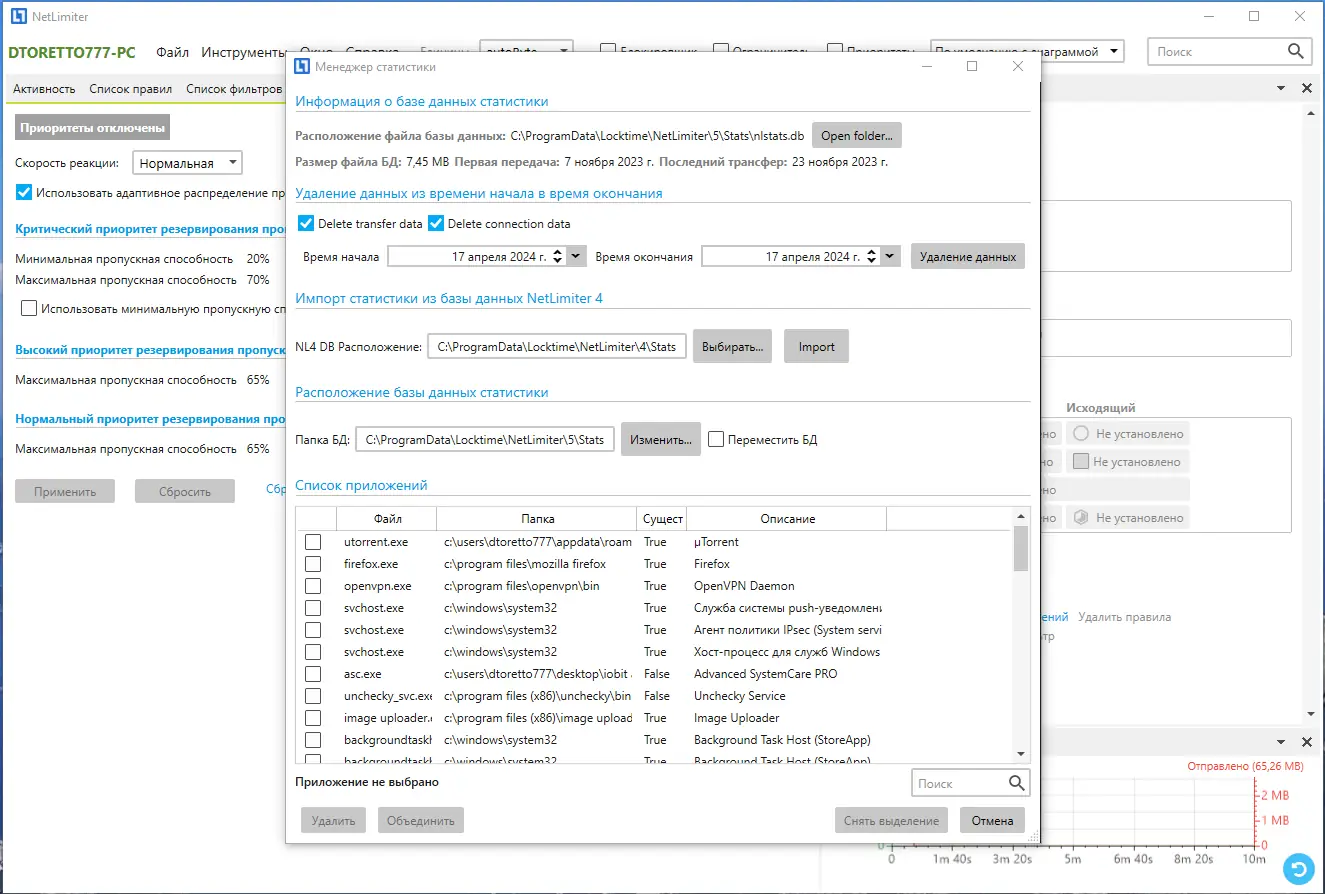Click the Снять выделение button
This screenshot has height=894, width=1325.
pos(892,821)
